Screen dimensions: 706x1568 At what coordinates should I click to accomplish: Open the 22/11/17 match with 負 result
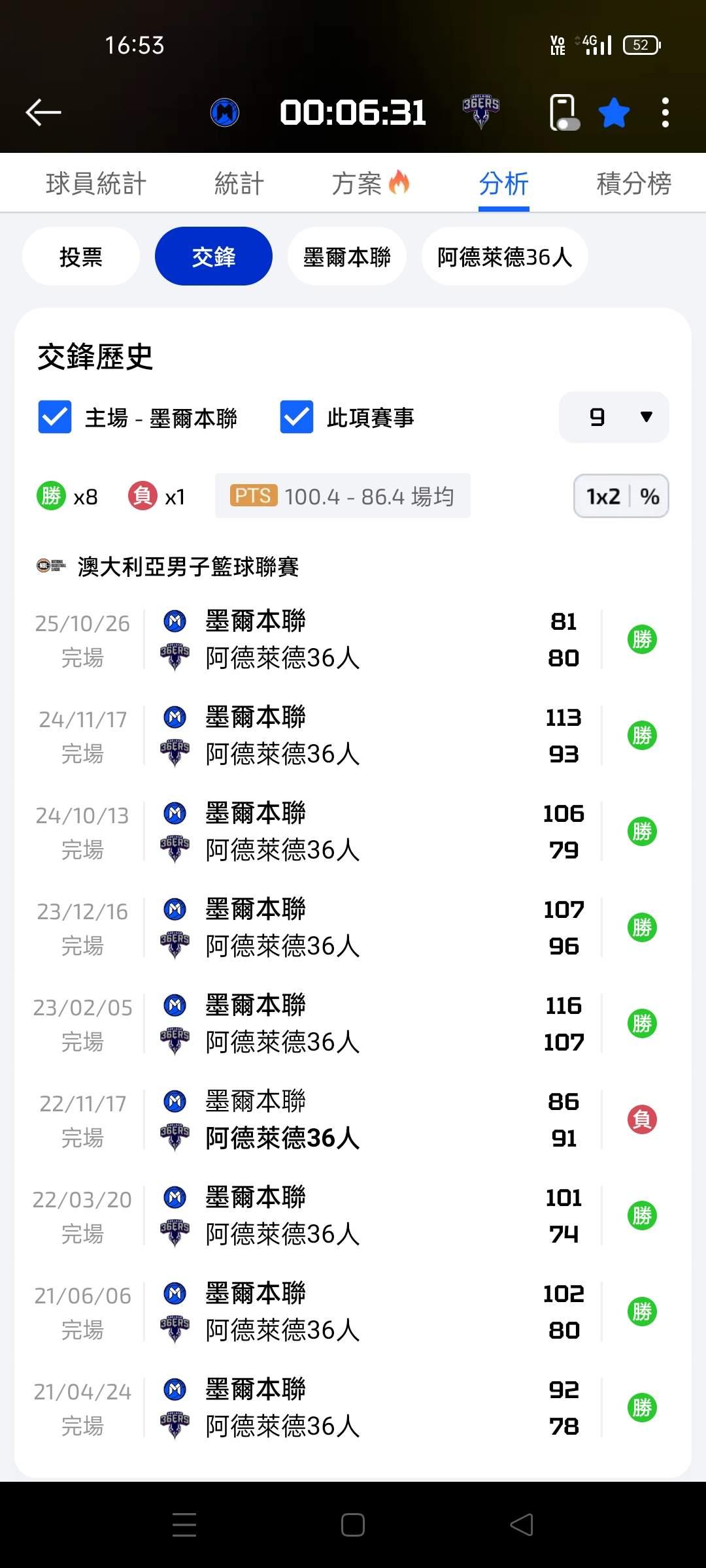pyautogui.click(x=353, y=1120)
